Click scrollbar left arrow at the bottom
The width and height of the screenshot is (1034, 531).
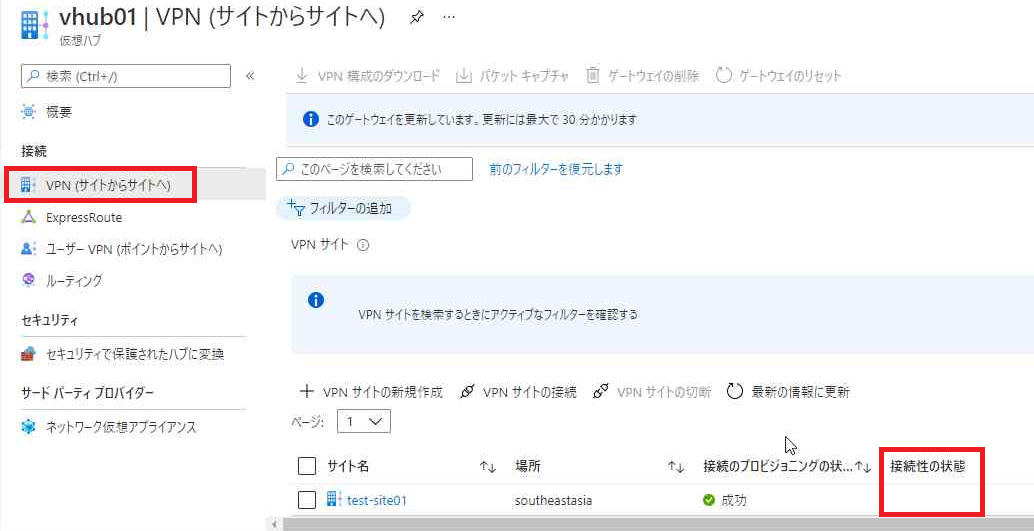click(273, 524)
